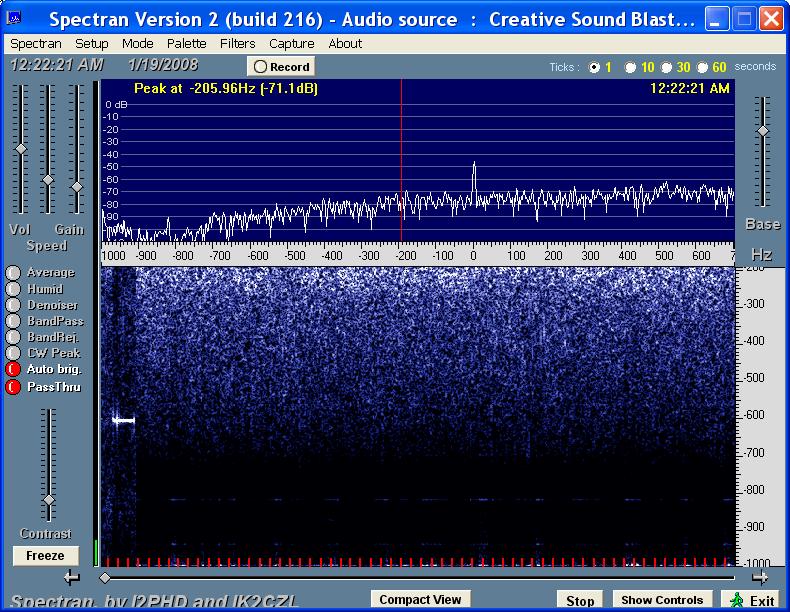
Task: Click the 1/19/2008 date text
Action: pyautogui.click(x=163, y=65)
